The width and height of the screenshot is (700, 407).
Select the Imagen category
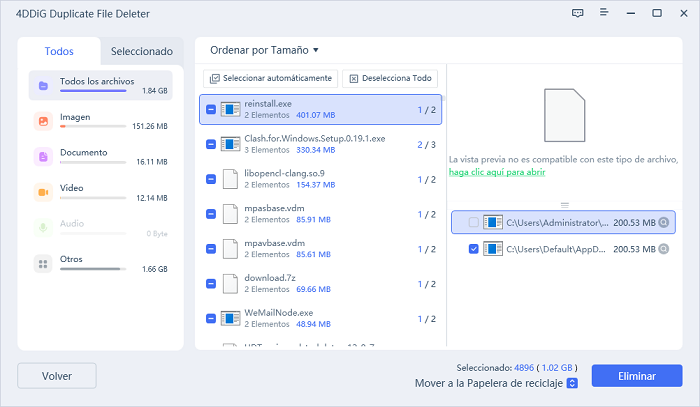(100, 121)
